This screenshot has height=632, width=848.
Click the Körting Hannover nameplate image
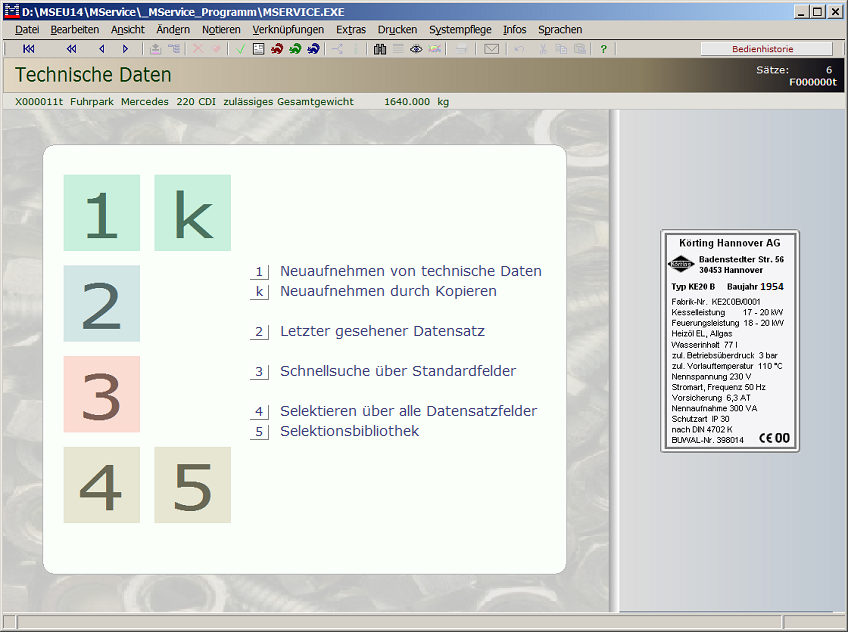(x=730, y=341)
